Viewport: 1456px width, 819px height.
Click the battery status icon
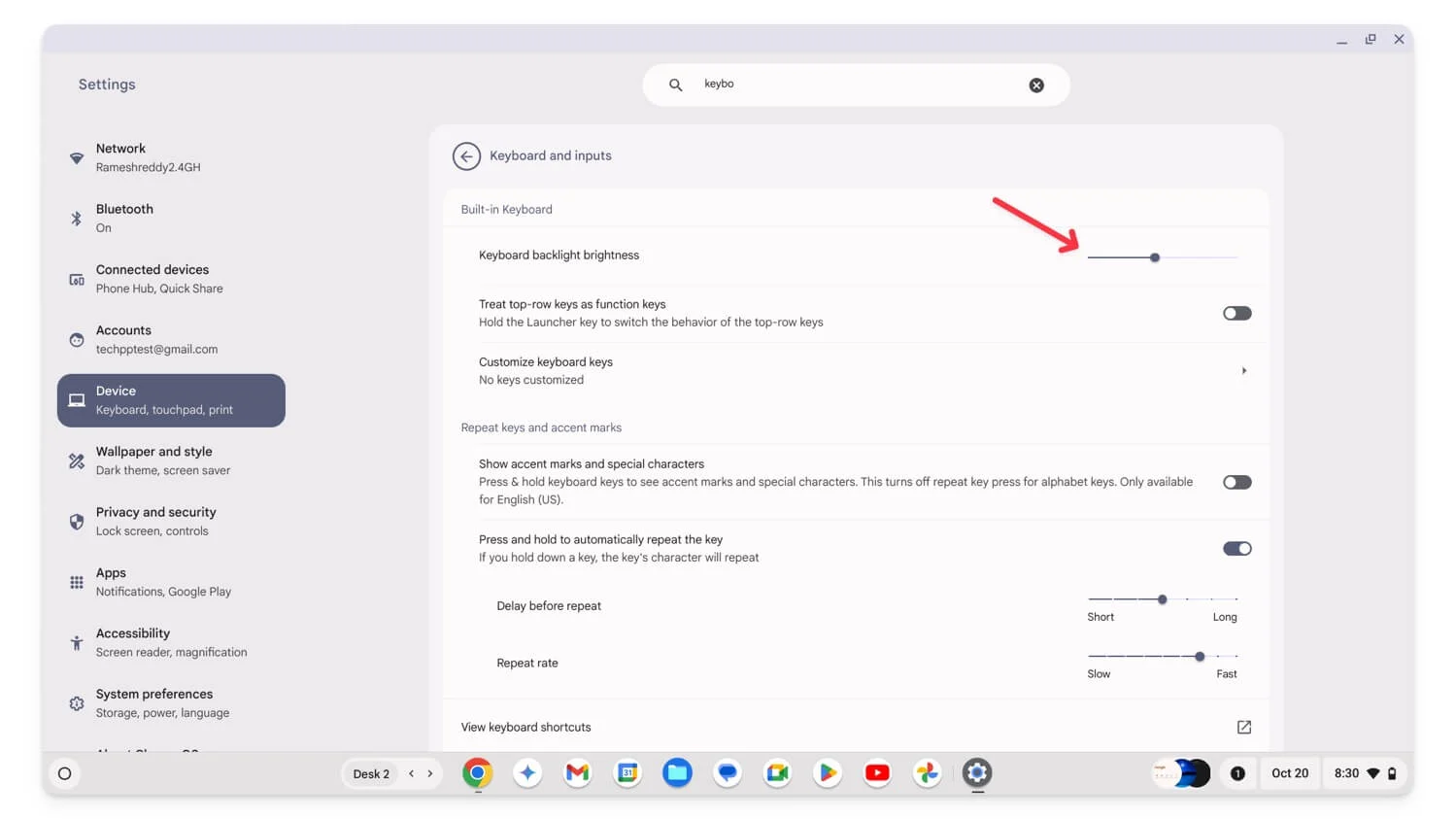[x=1392, y=774]
